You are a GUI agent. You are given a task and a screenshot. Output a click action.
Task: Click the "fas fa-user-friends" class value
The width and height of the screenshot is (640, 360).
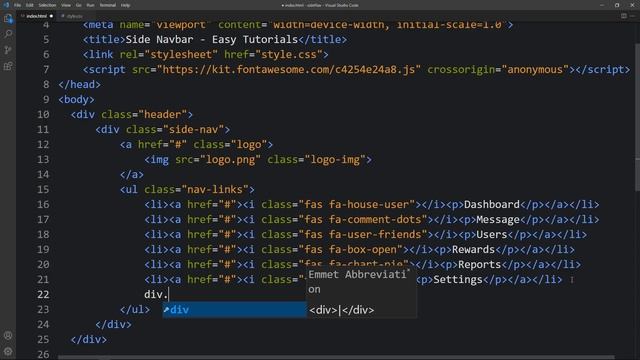363,235
